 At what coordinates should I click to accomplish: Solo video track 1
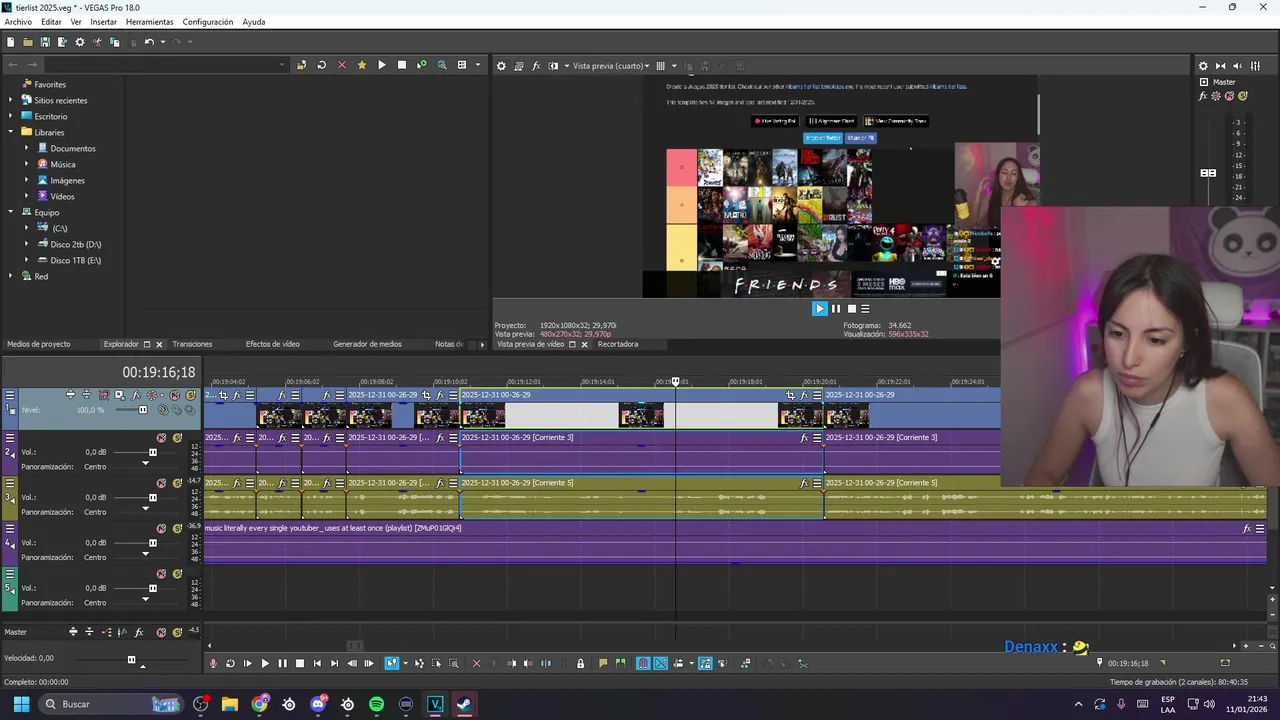tap(190, 395)
